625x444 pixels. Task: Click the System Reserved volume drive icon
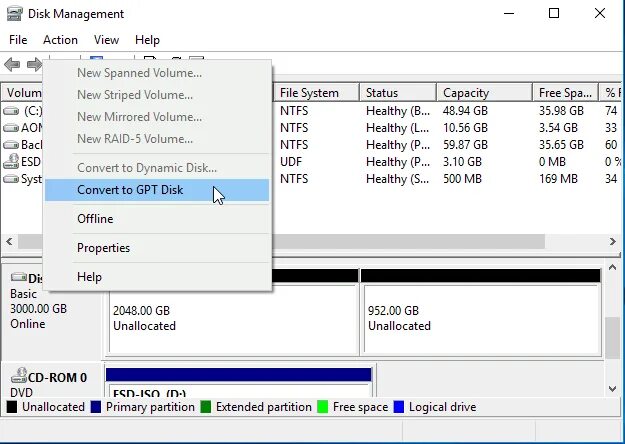click(11, 179)
